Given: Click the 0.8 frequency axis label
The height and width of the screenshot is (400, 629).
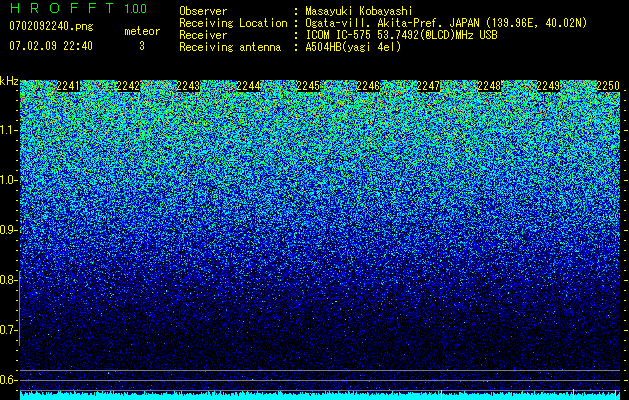Looking at the screenshot, I should (x=8, y=280).
